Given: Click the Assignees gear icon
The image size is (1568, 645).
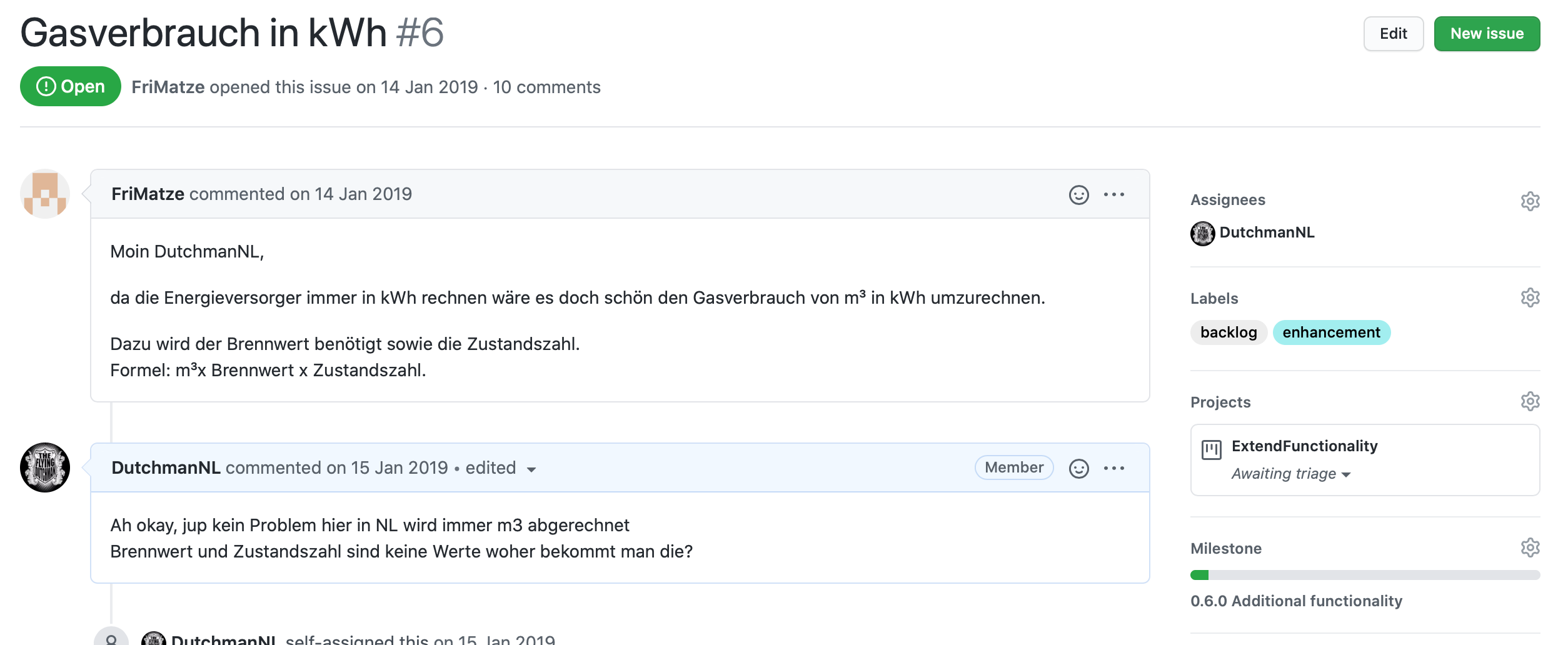Looking at the screenshot, I should tap(1529, 201).
